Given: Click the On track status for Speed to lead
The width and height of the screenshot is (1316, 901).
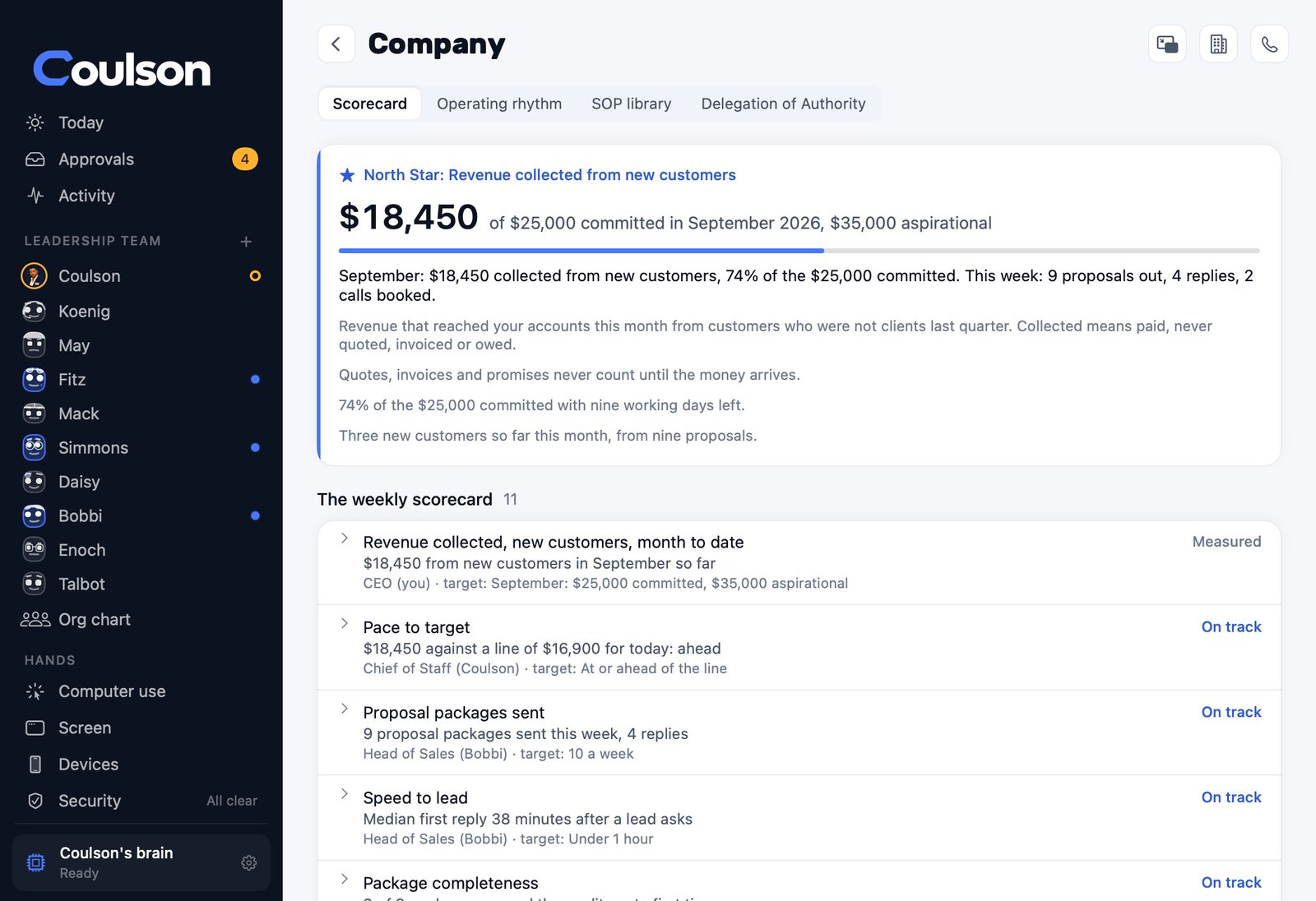Looking at the screenshot, I should [1231, 797].
